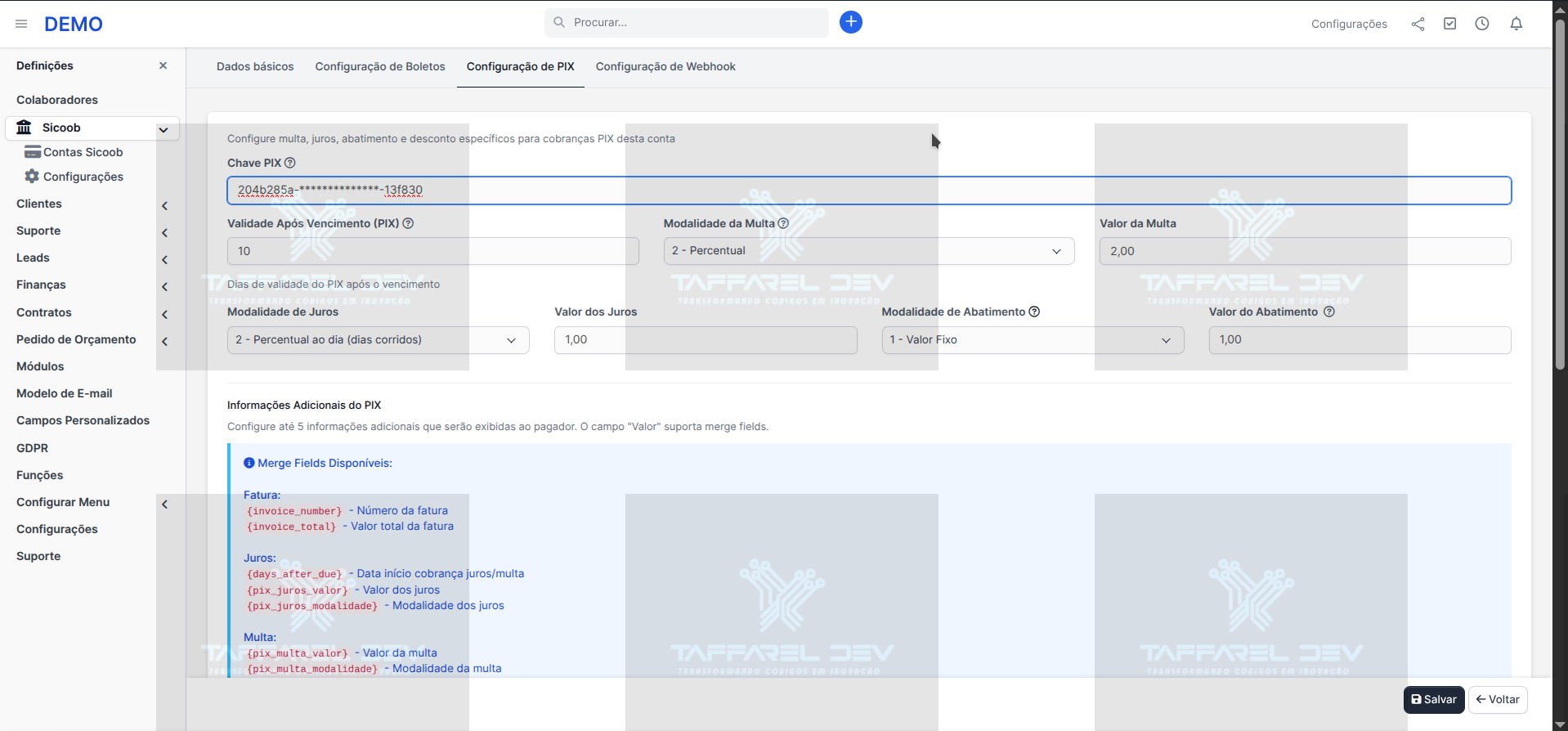Open the clock timesheet icon
The image size is (1568, 731).
pyautogui.click(x=1481, y=24)
